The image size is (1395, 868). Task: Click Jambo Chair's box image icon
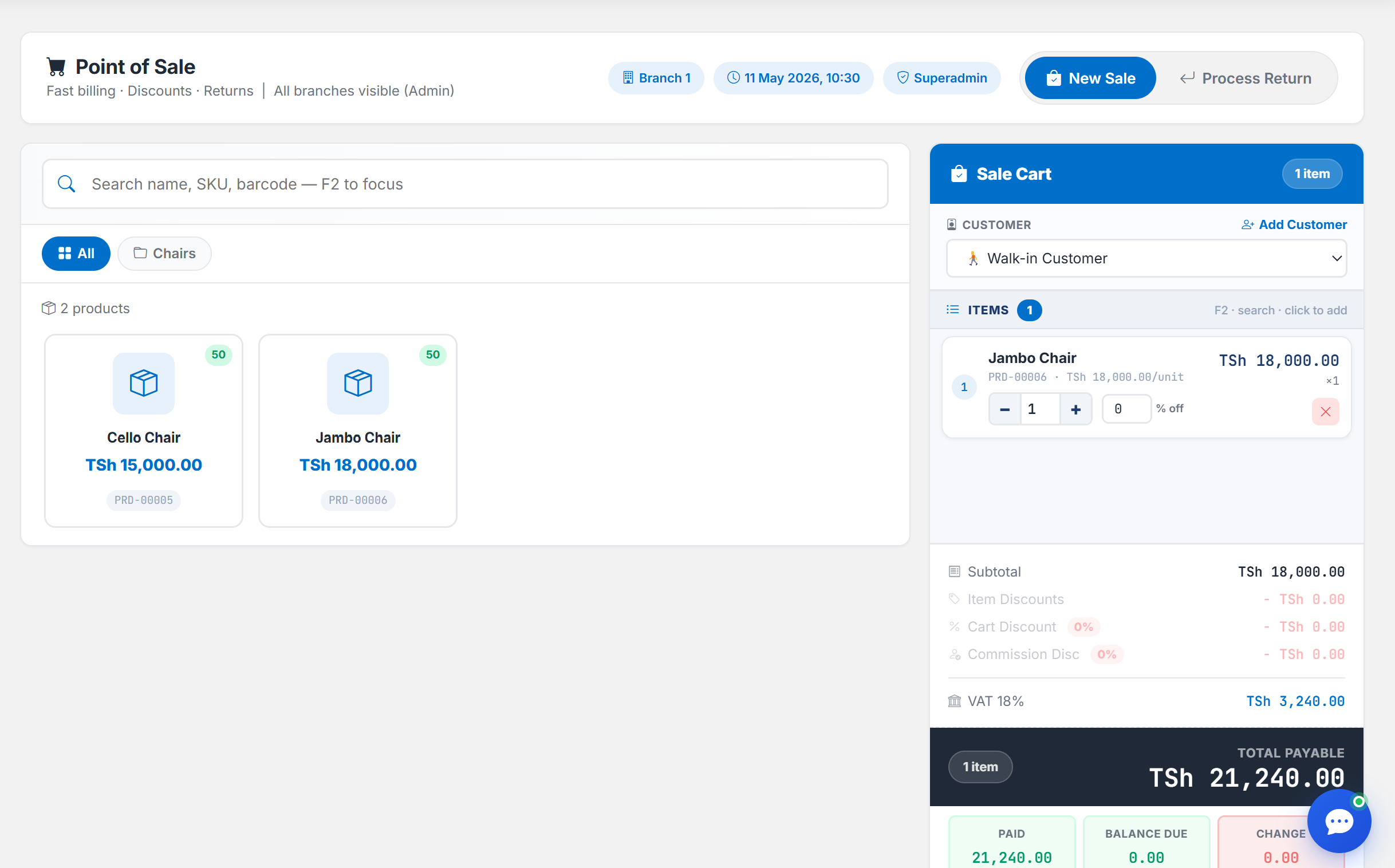pyautogui.click(x=358, y=384)
